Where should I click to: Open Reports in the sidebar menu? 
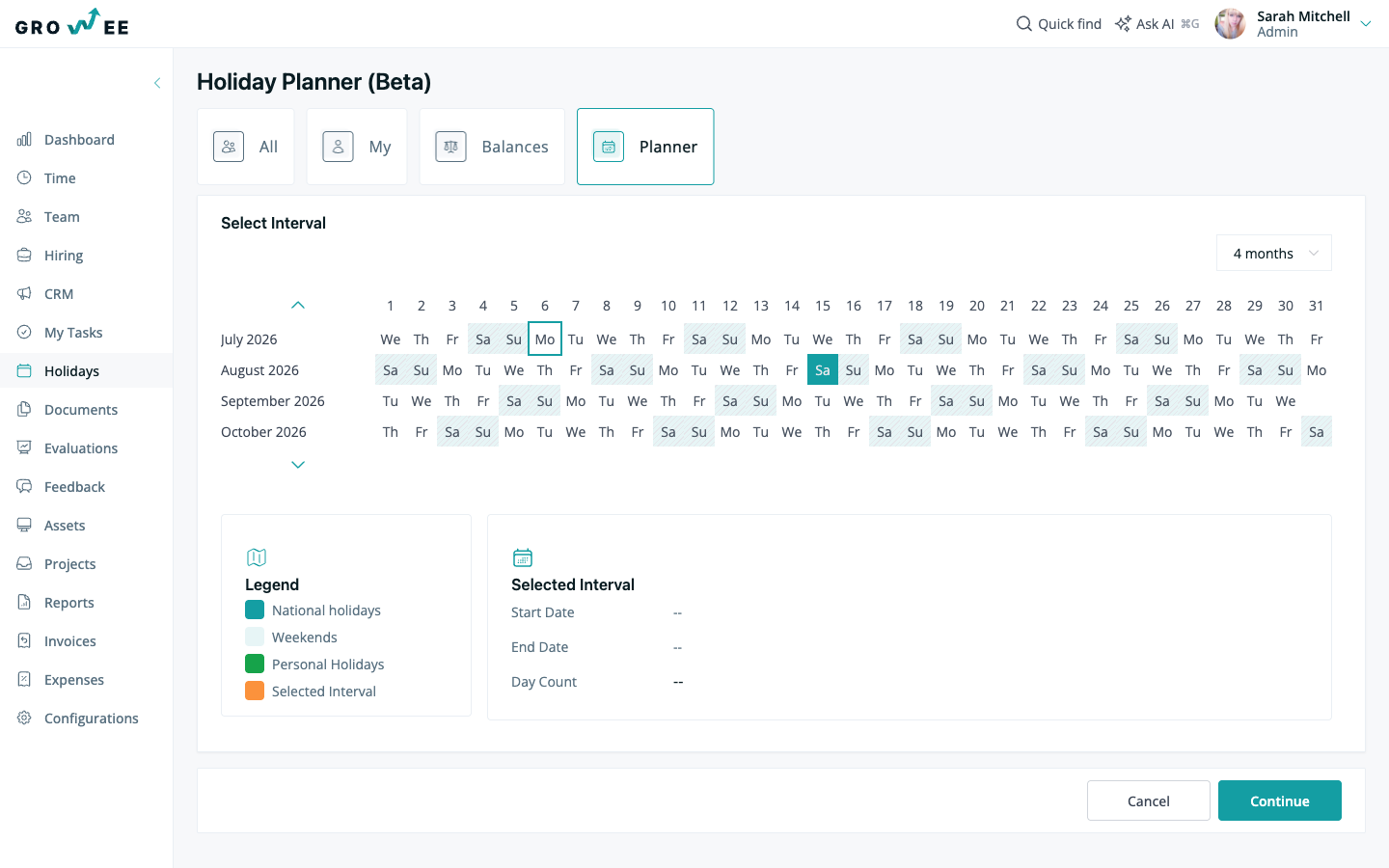click(87, 603)
